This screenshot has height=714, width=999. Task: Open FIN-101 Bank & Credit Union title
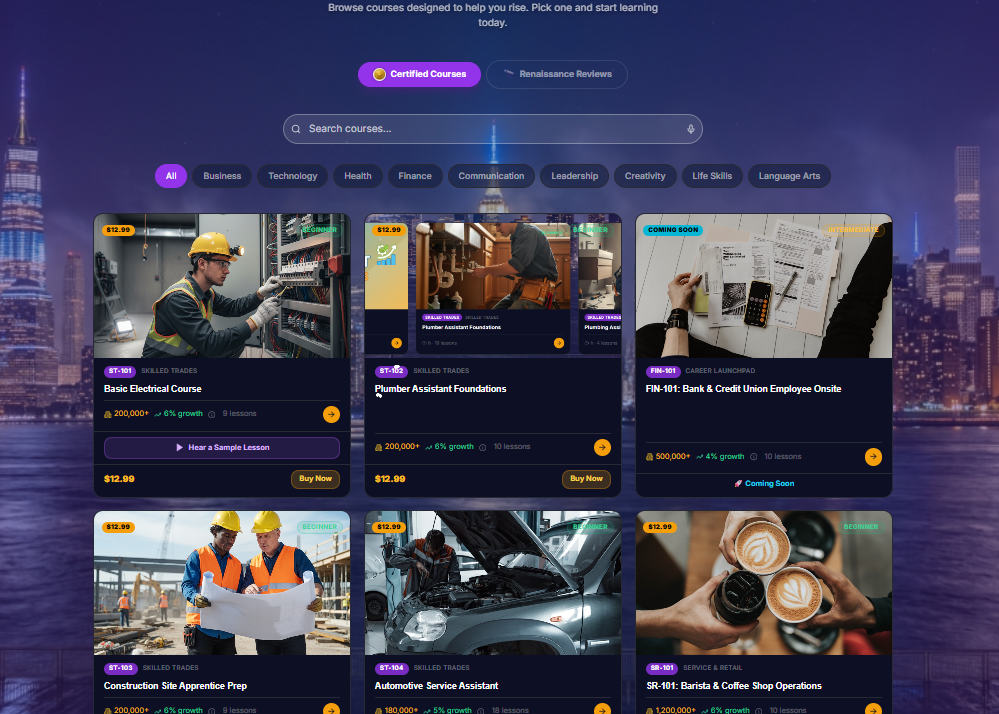pos(744,389)
